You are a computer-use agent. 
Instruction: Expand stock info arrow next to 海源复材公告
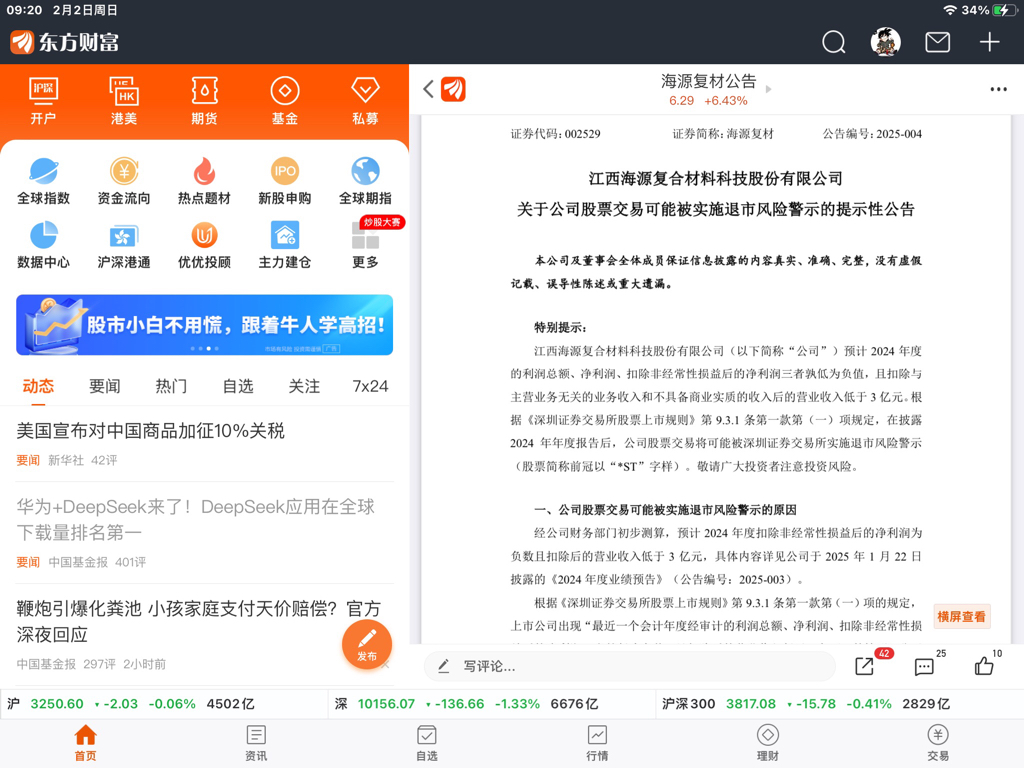768,89
